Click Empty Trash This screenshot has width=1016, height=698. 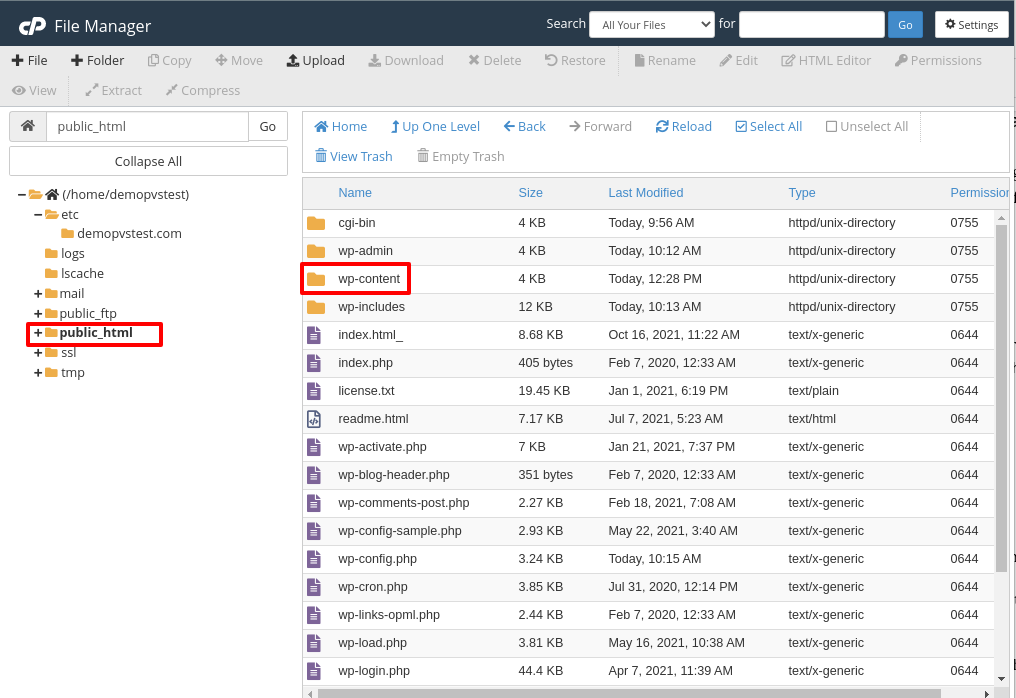[461, 156]
